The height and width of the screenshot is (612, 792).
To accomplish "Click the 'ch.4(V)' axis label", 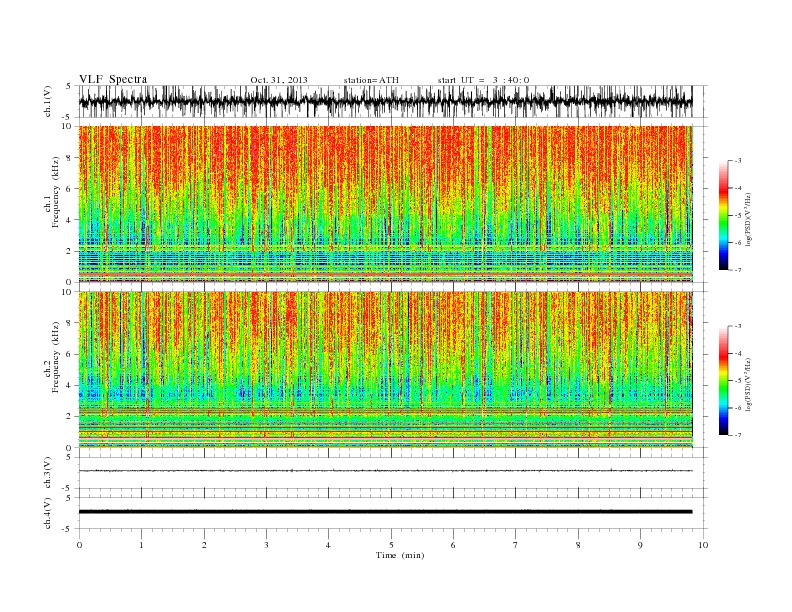I will point(48,513).
